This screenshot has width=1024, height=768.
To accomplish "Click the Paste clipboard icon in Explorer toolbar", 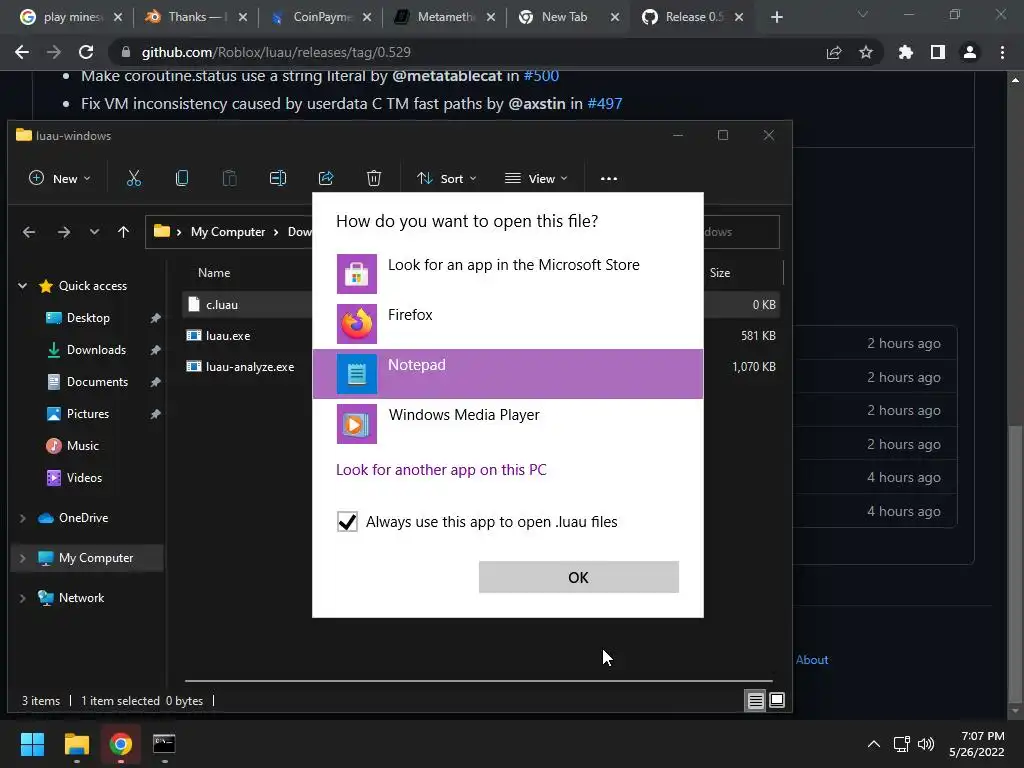I will click(x=229, y=178).
